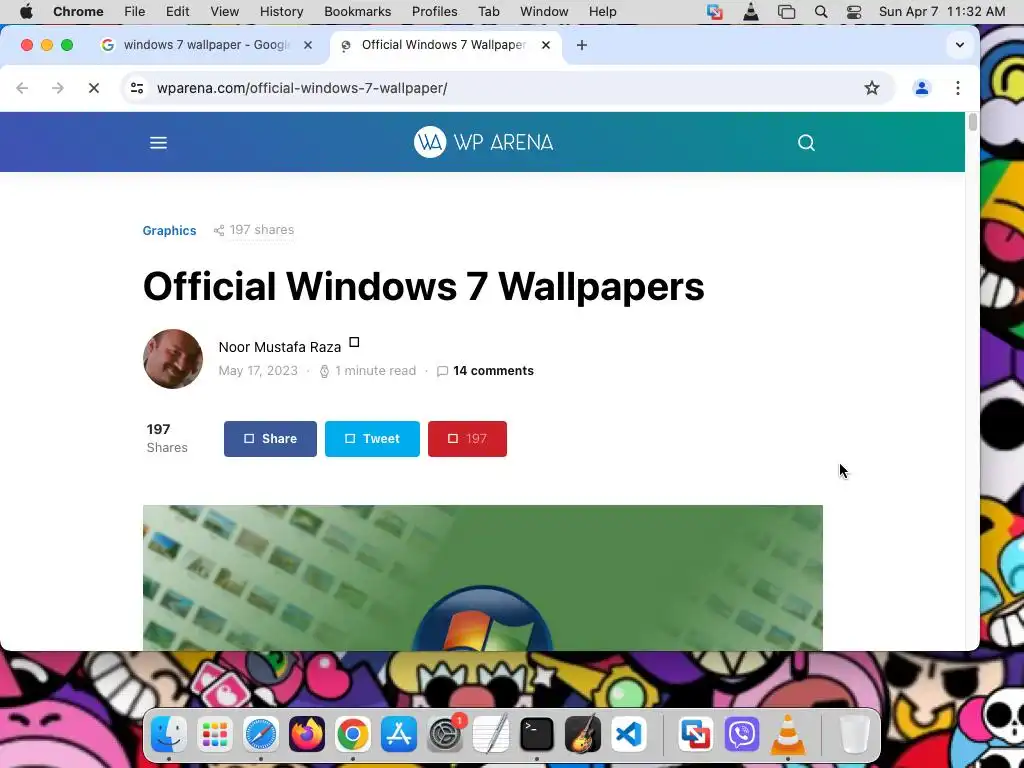Open the Help menu

coord(602,12)
